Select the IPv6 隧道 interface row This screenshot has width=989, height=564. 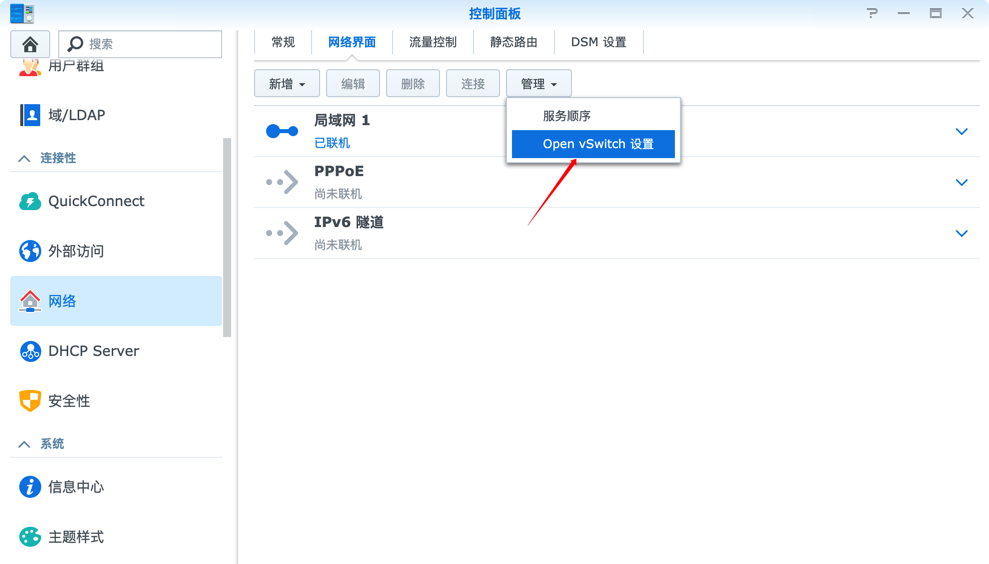[616, 233]
